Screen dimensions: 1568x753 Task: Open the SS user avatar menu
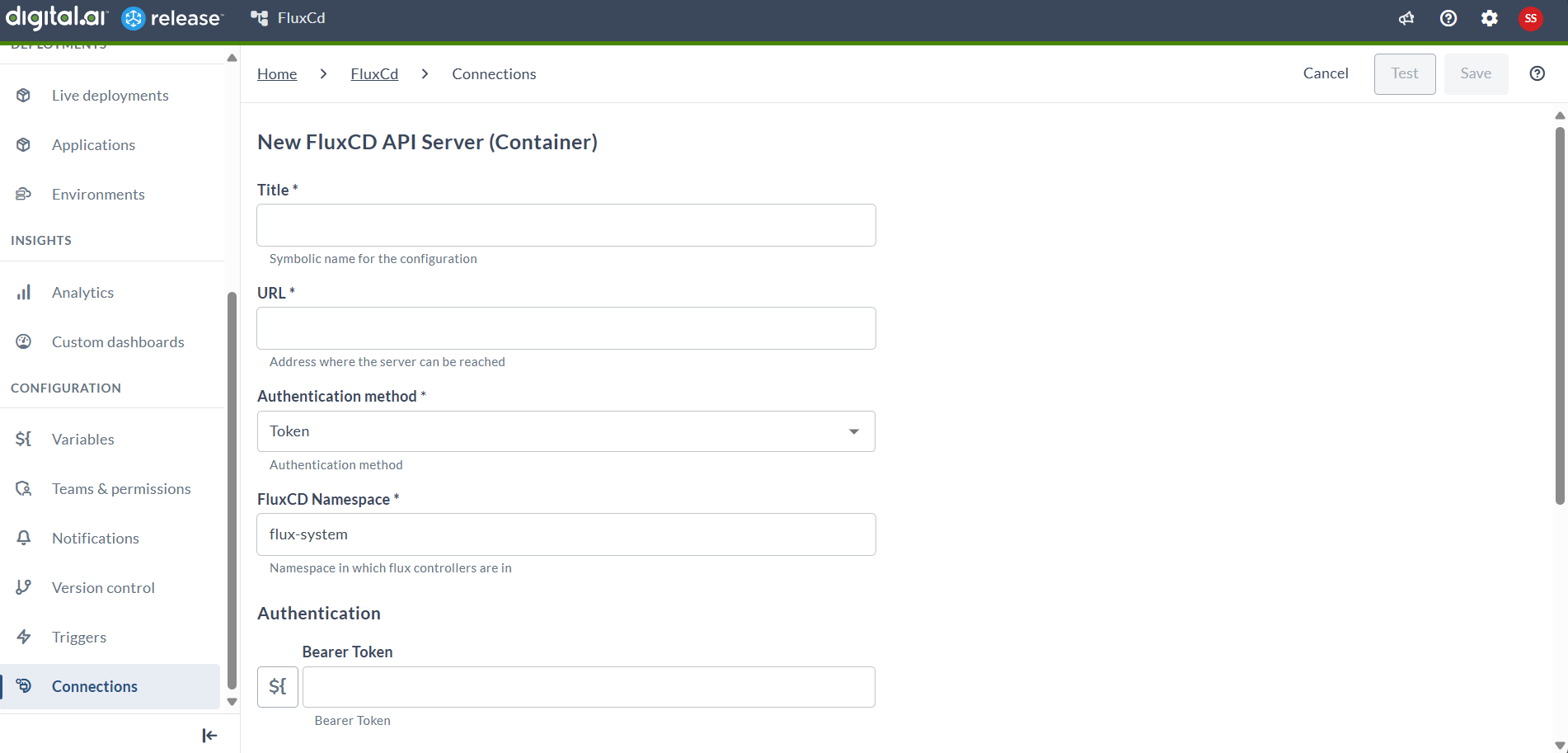(x=1531, y=18)
